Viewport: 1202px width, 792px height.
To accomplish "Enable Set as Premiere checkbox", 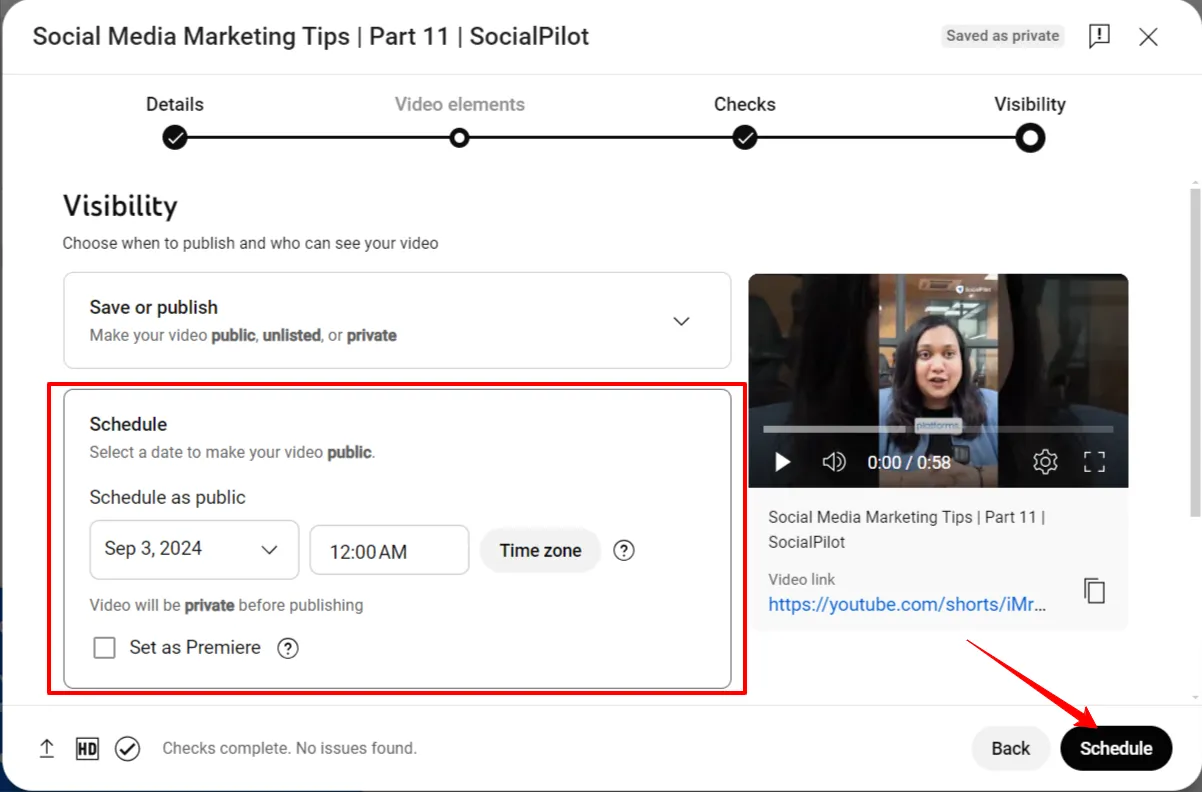I will [x=104, y=648].
